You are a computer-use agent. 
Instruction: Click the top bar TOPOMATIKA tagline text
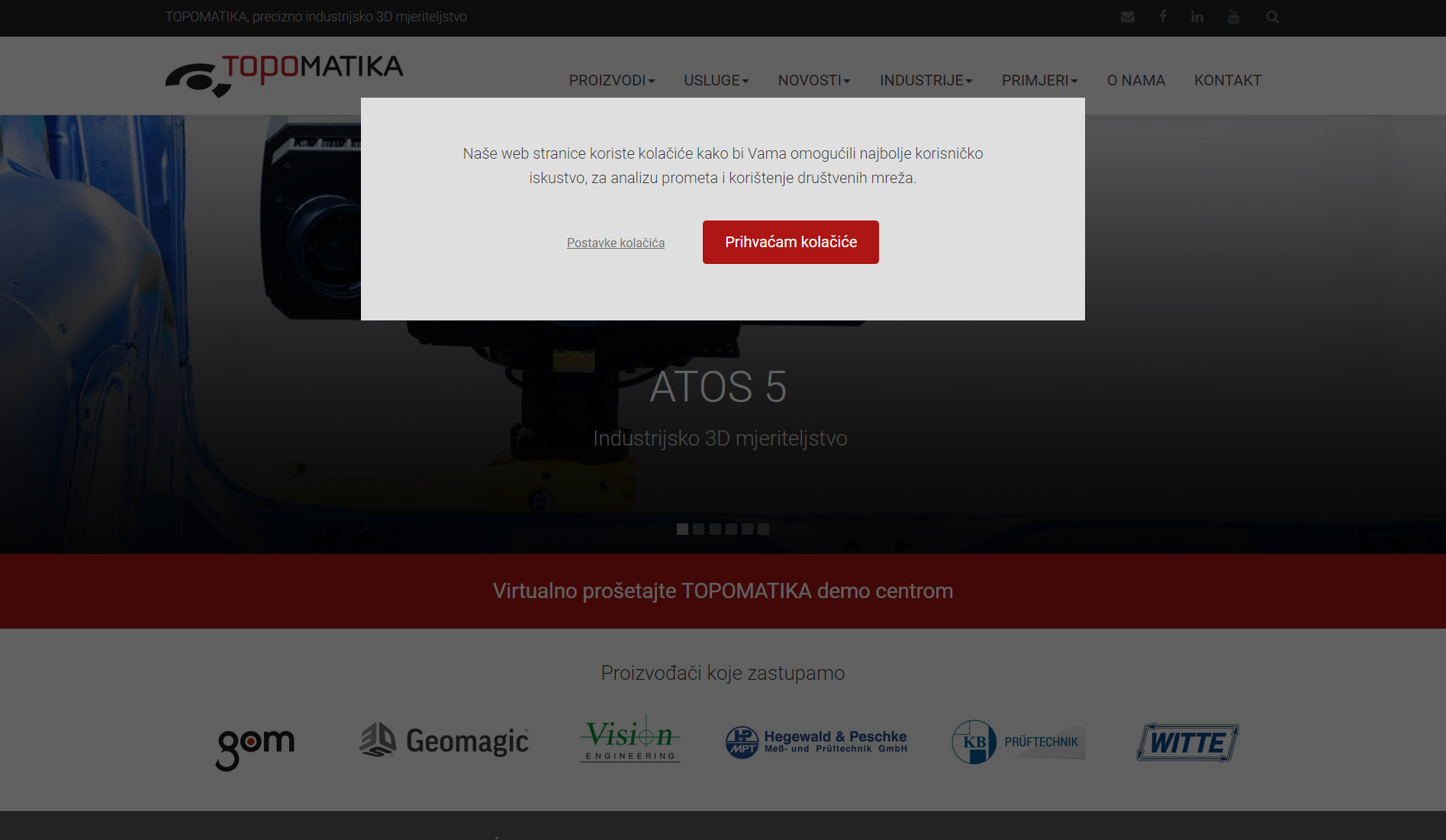pyautogui.click(x=316, y=17)
